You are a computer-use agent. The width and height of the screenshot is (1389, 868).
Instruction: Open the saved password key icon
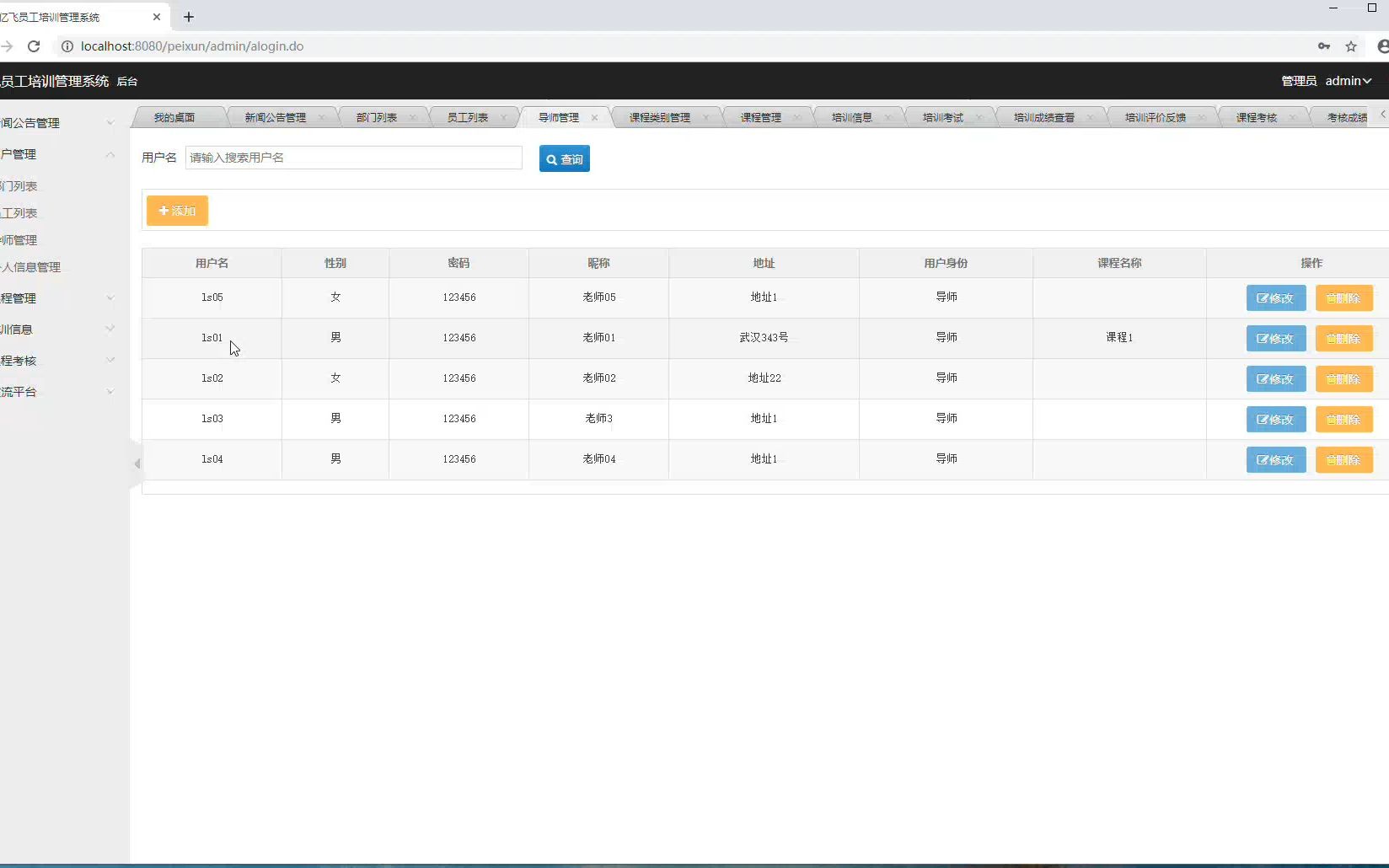(1324, 46)
